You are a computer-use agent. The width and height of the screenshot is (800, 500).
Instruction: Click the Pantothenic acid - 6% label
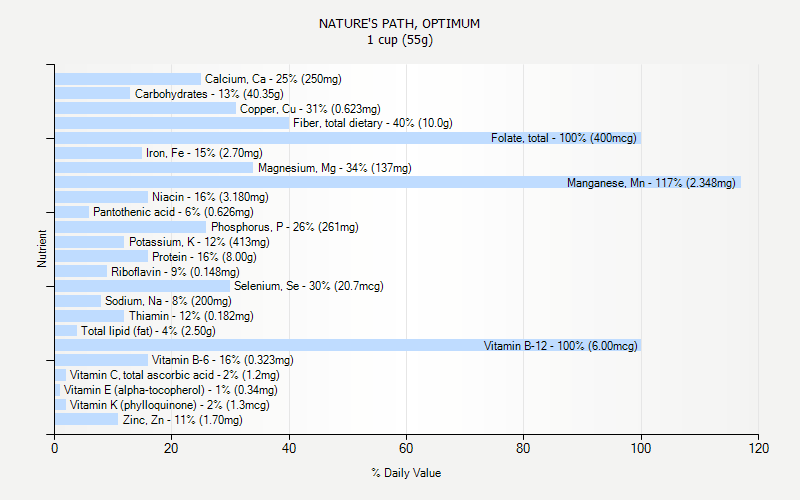coord(173,212)
